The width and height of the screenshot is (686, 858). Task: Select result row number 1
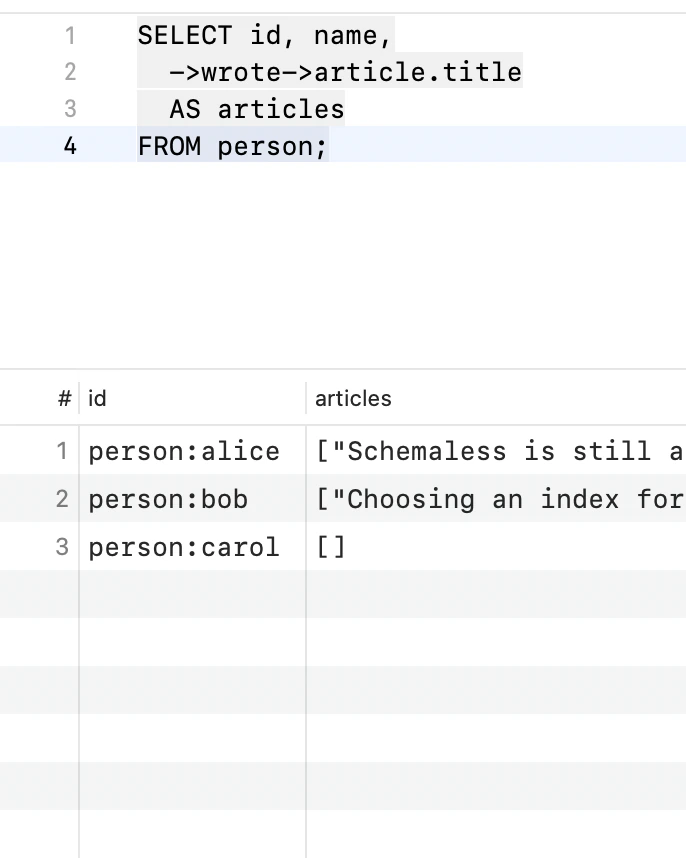tap(62, 451)
